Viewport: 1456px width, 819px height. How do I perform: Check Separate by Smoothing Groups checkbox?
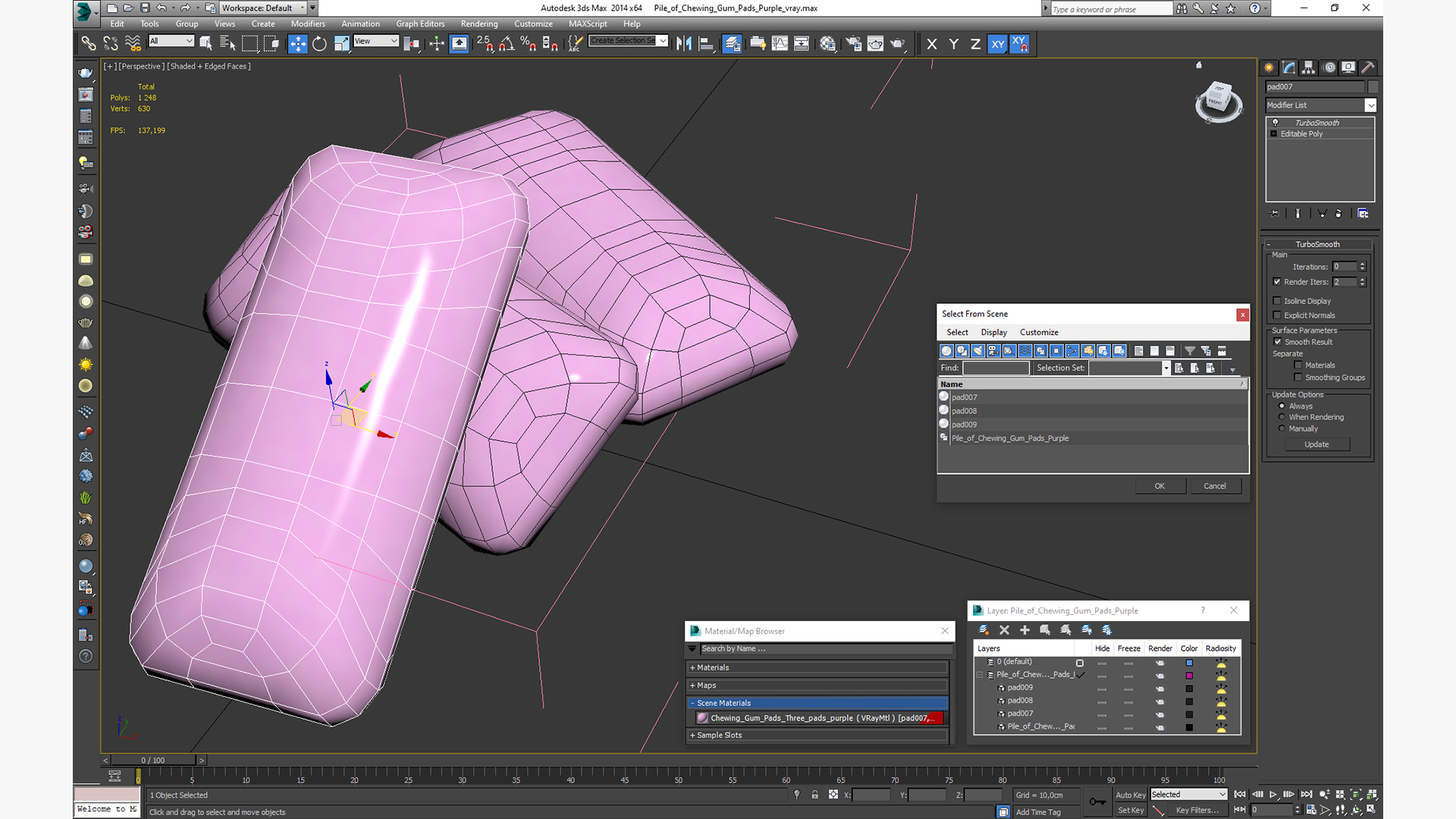(x=1298, y=378)
